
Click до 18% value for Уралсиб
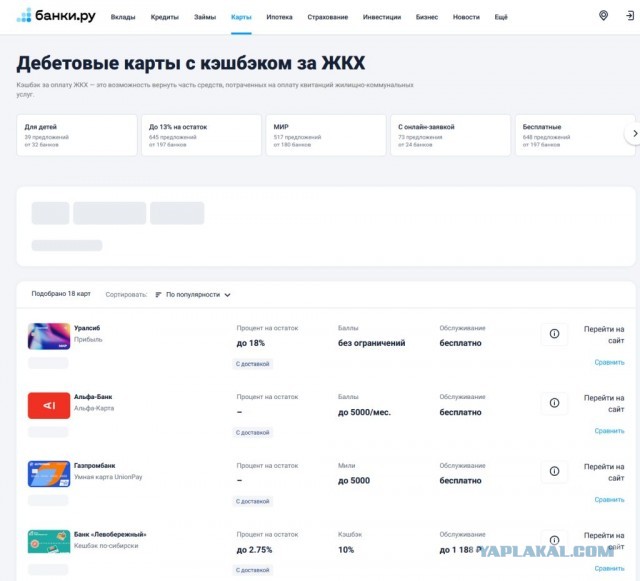[x=251, y=343]
